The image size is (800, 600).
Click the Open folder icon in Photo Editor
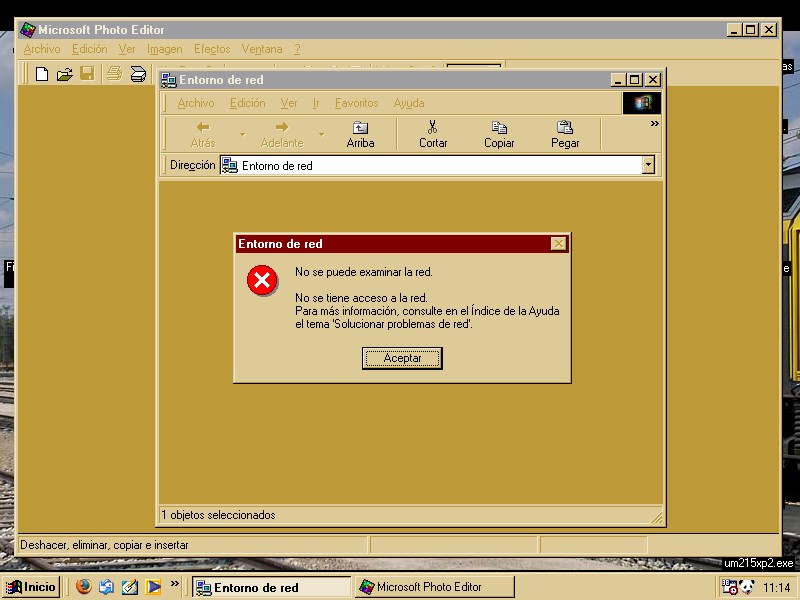click(65, 74)
